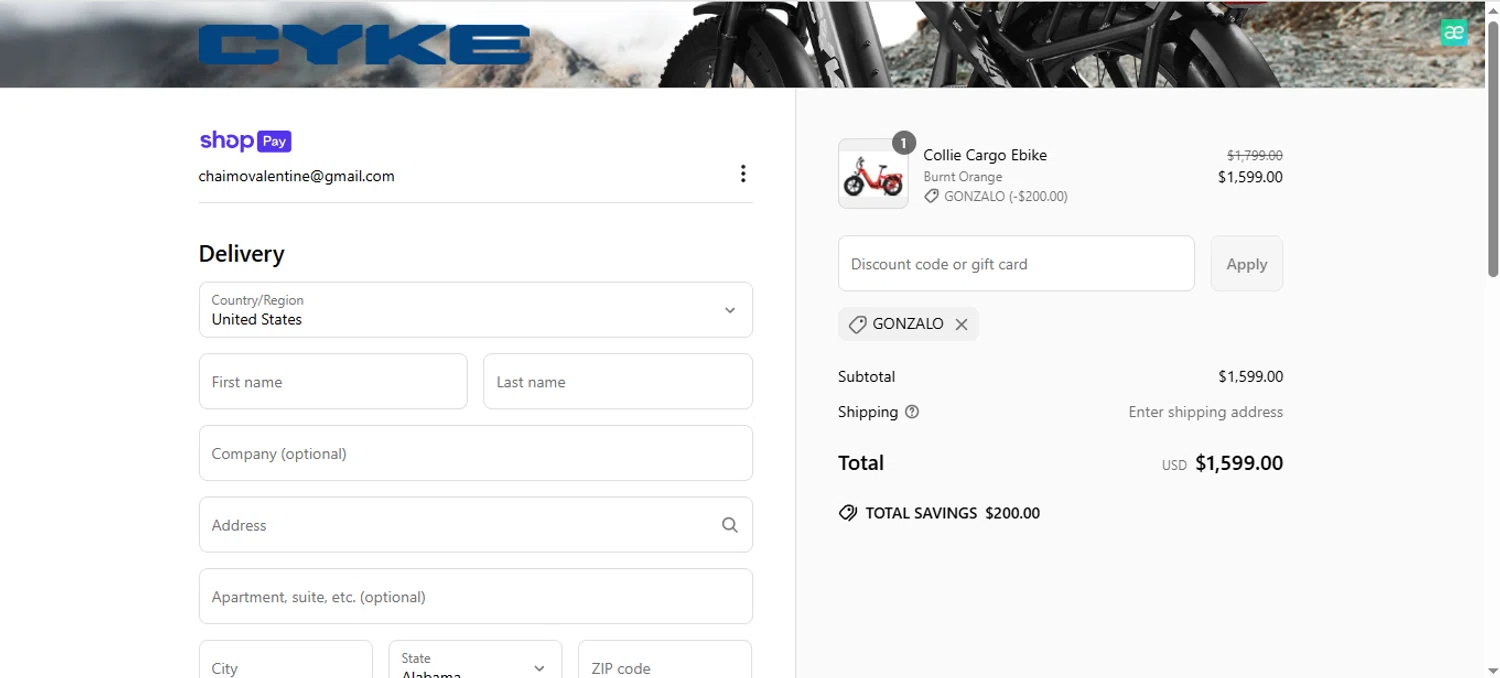Click the page vertical scrollbar
1500x678 pixels.
pos(1492,150)
